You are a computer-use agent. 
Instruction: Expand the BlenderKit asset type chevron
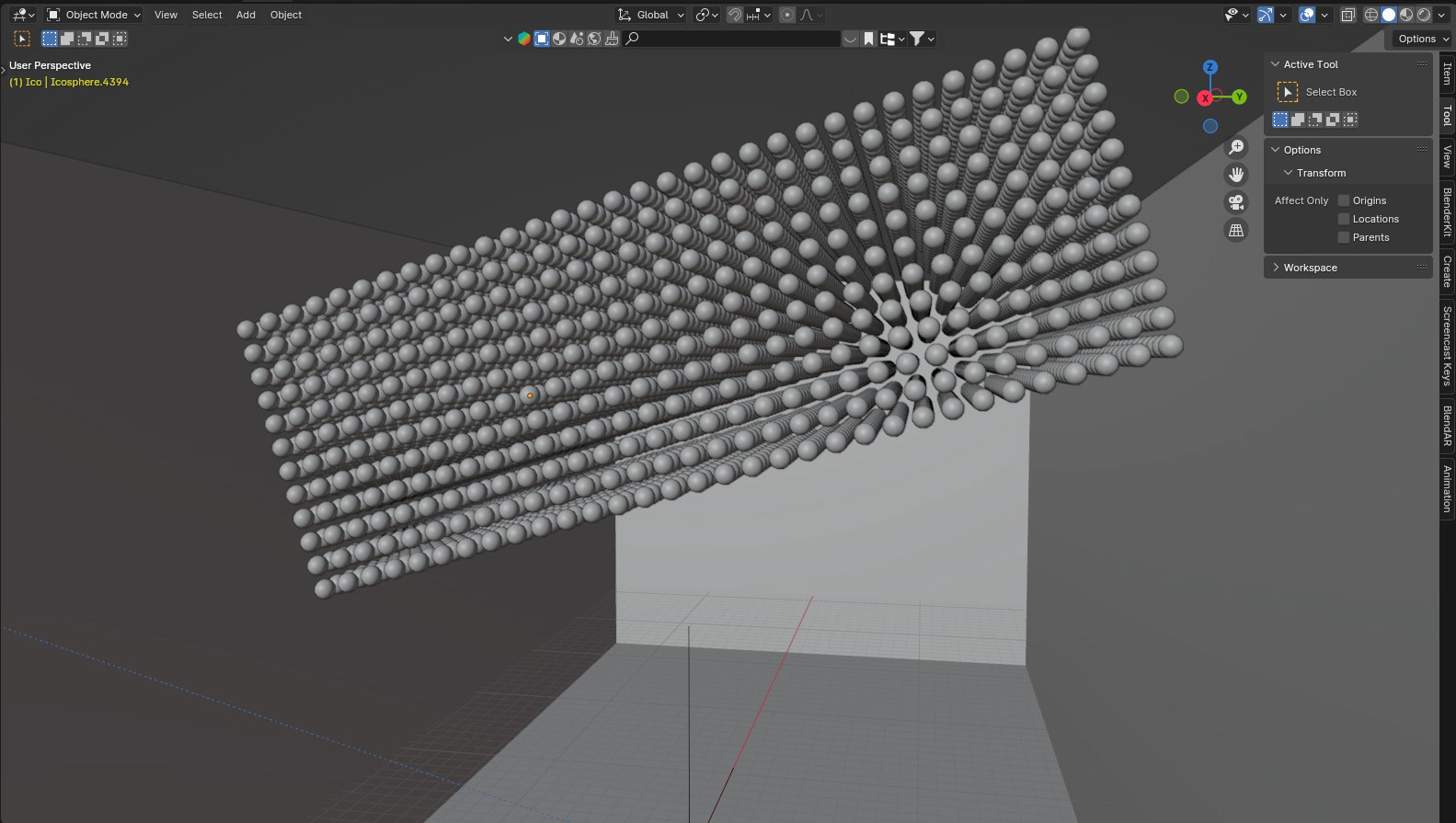tap(508, 39)
